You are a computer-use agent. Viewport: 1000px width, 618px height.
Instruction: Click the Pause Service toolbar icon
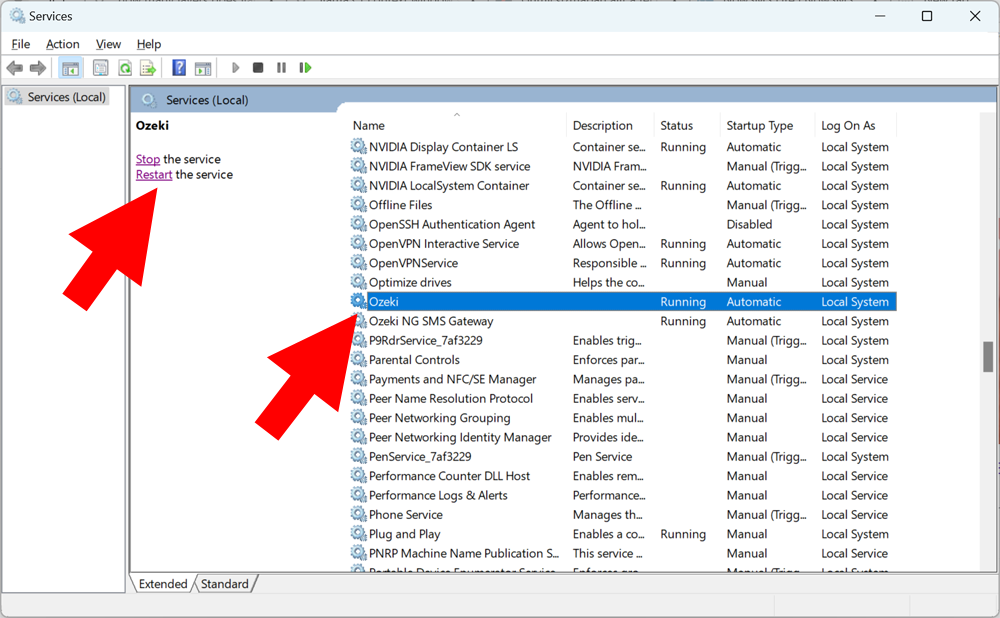click(x=281, y=68)
